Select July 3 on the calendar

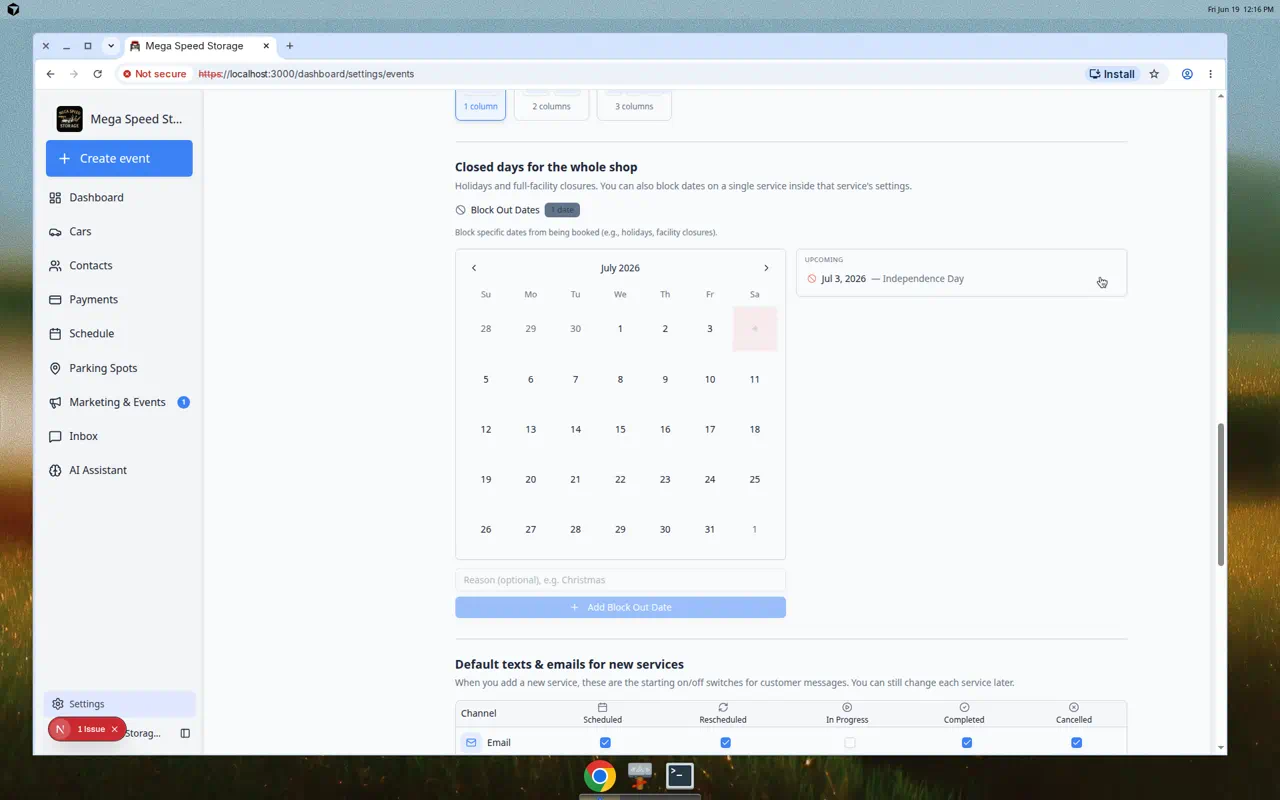click(710, 329)
